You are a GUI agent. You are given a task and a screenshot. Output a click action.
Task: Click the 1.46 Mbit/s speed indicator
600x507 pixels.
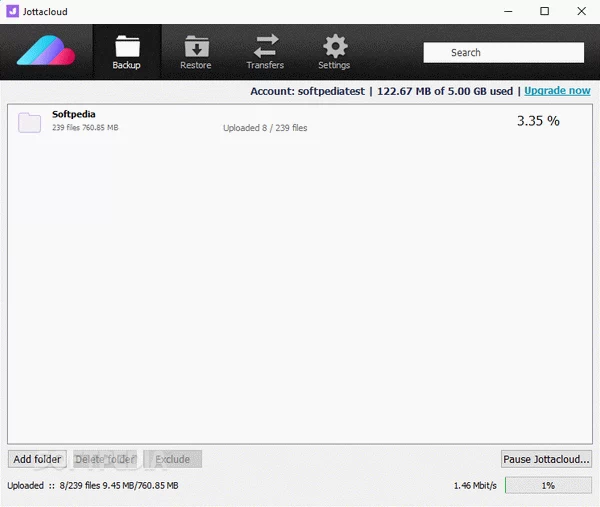pos(475,486)
